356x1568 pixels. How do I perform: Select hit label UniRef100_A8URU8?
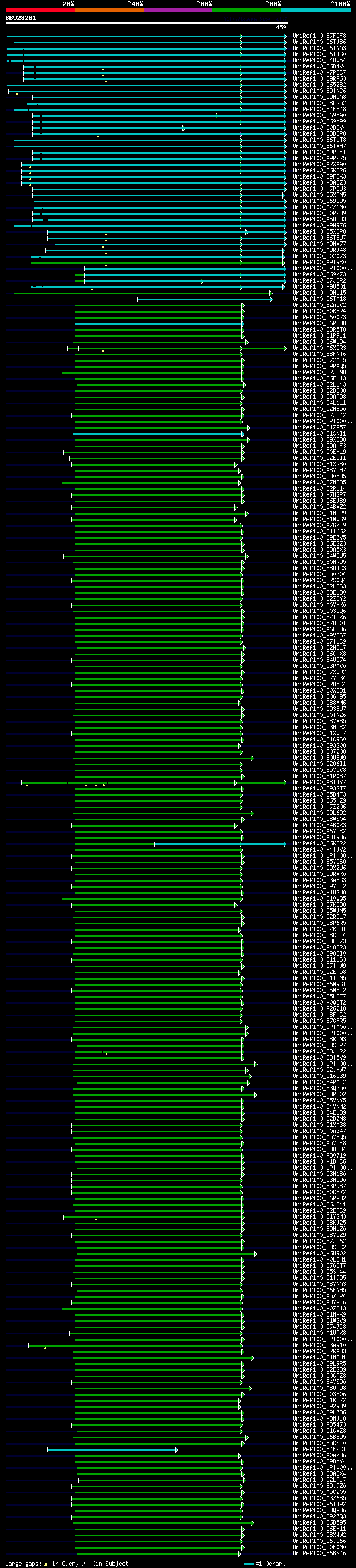319,1388
